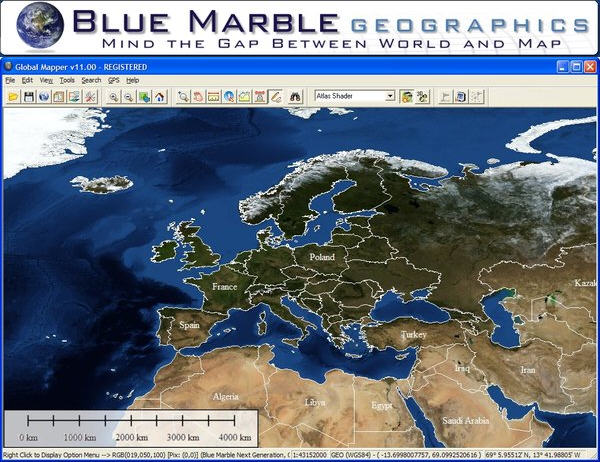Open the File menu

(10, 80)
